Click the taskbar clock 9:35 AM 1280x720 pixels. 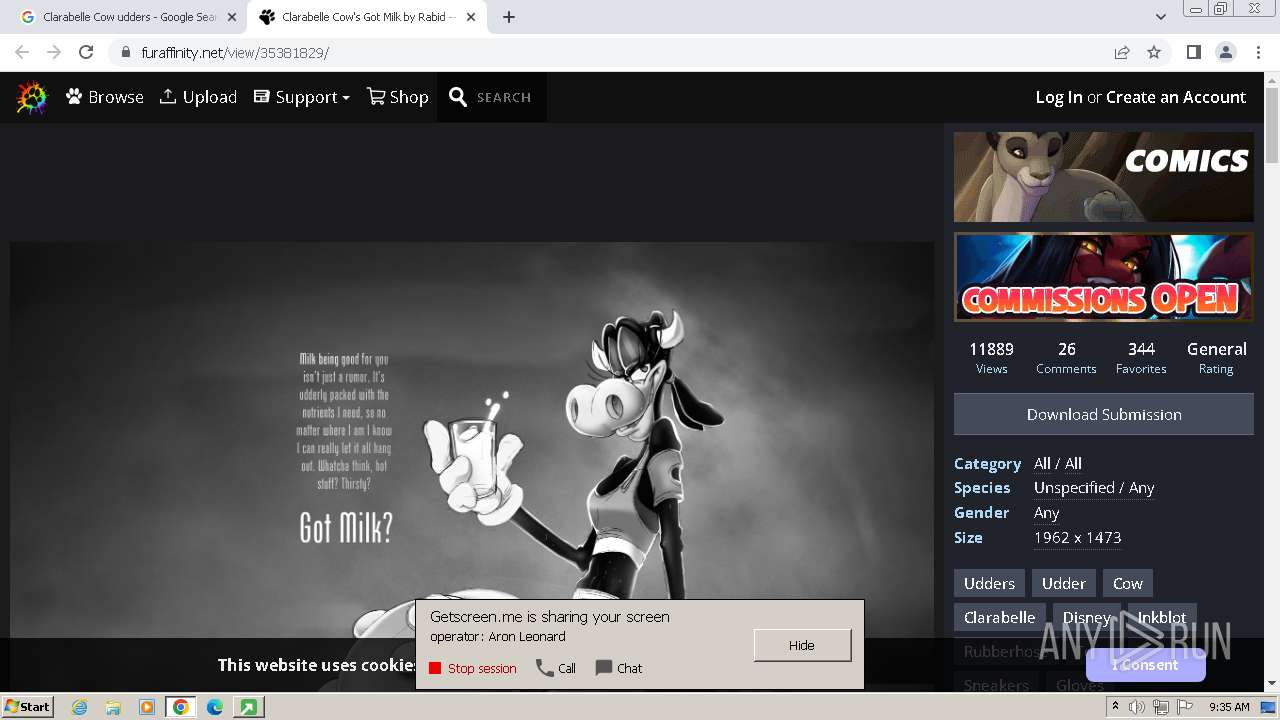click(x=1229, y=707)
